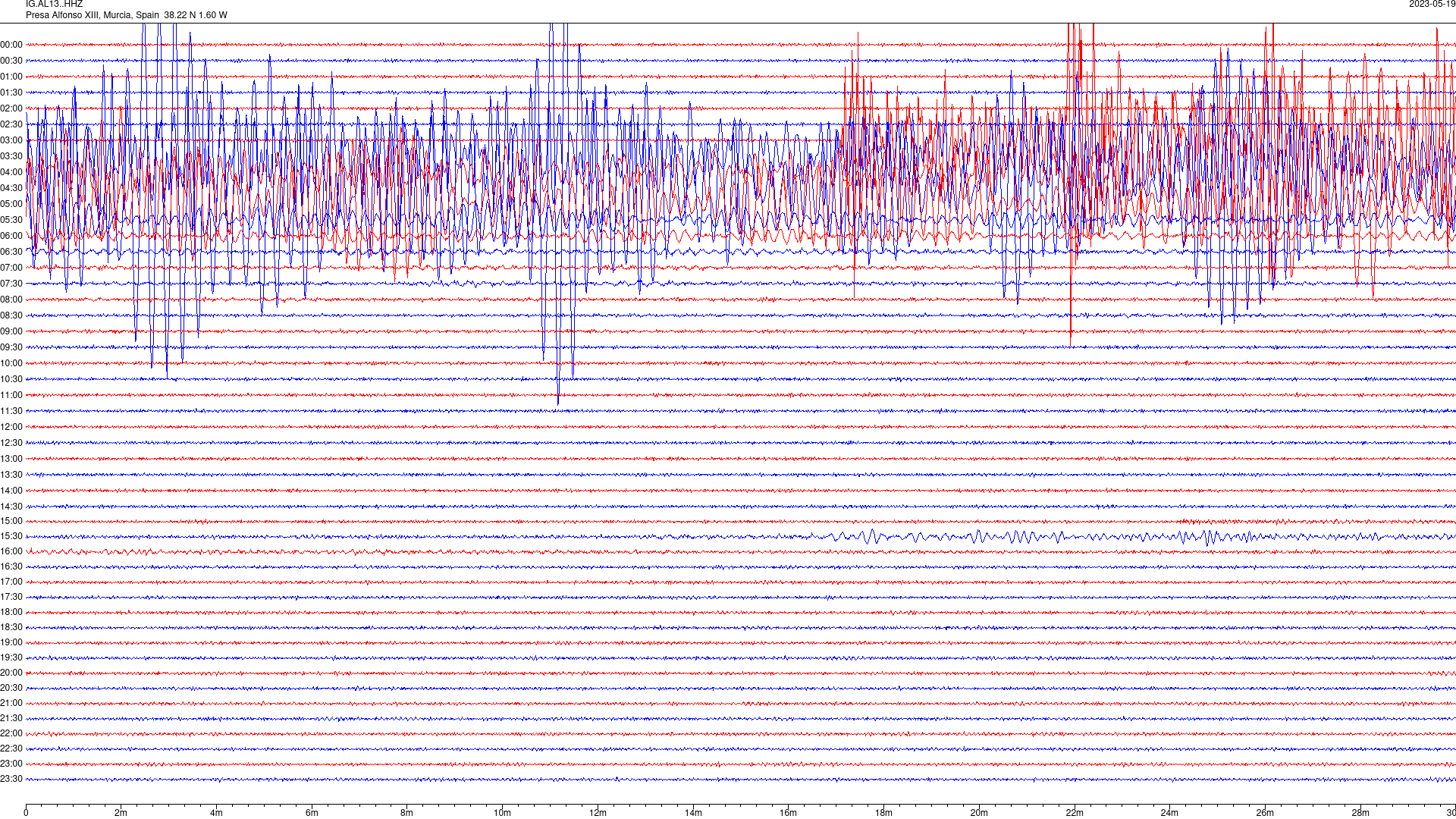Select the 22:30 time row label
The width and height of the screenshot is (1456, 819).
11,748
